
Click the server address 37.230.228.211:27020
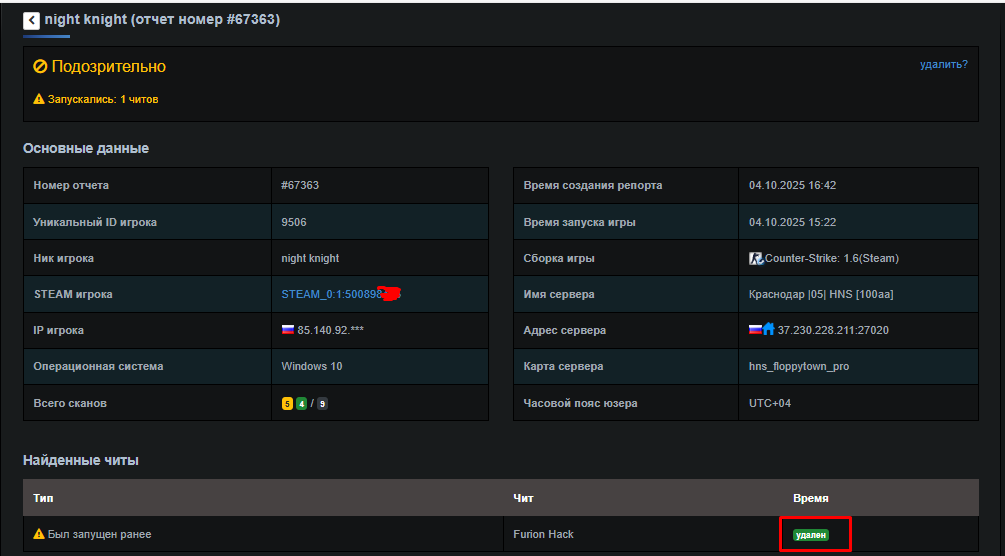[834, 330]
